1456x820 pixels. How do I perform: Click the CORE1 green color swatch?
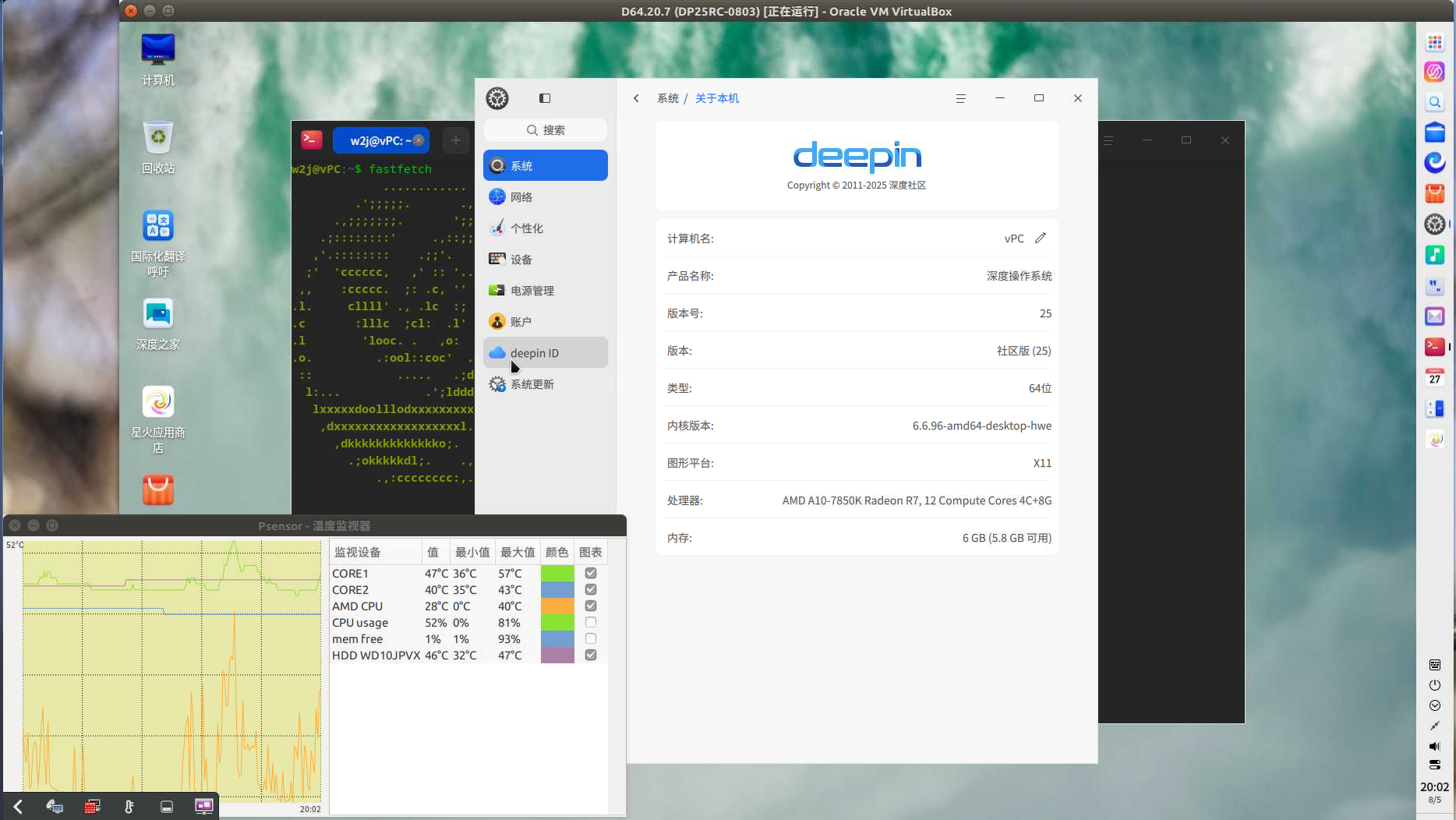coord(557,573)
